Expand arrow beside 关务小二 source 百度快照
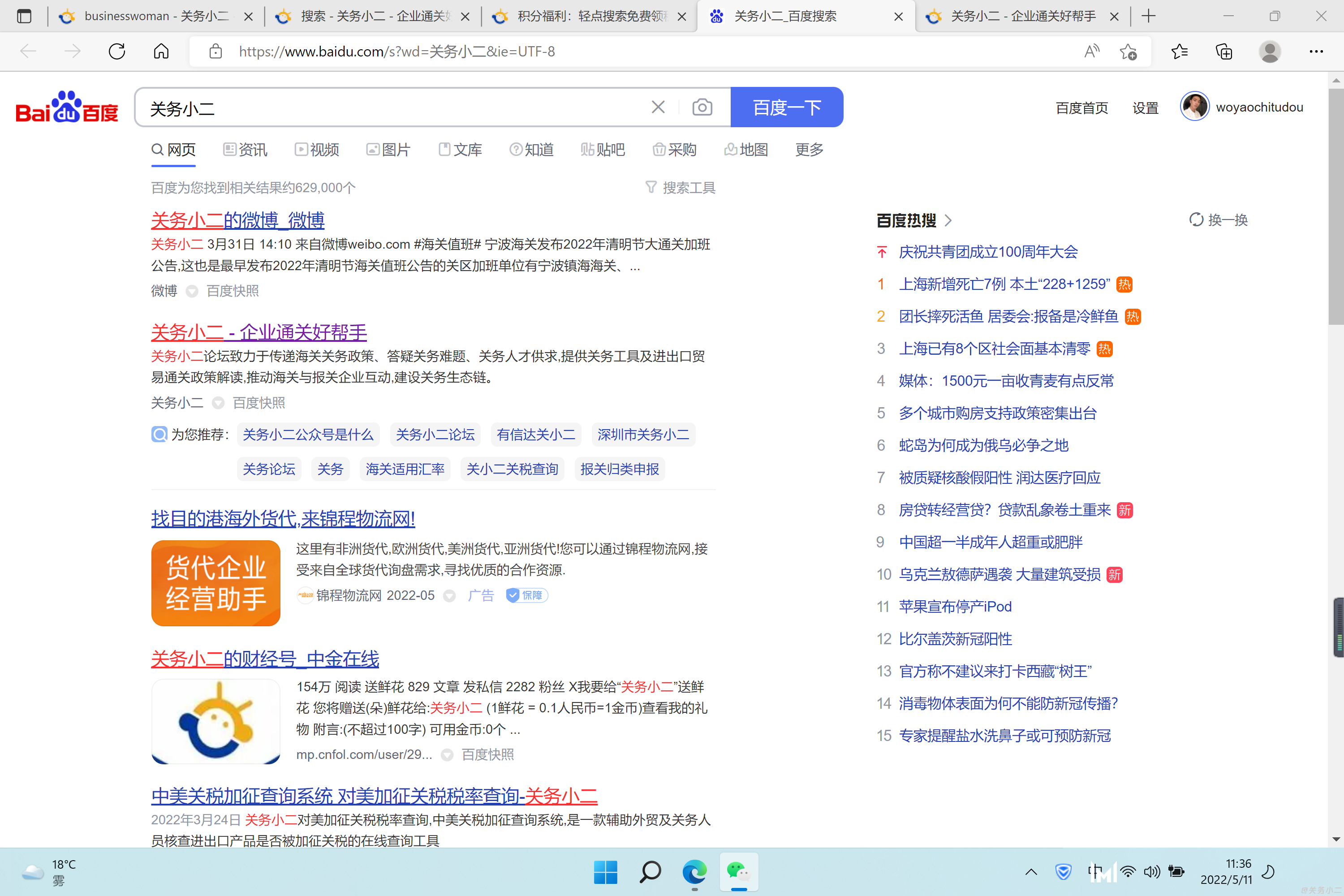 point(218,404)
